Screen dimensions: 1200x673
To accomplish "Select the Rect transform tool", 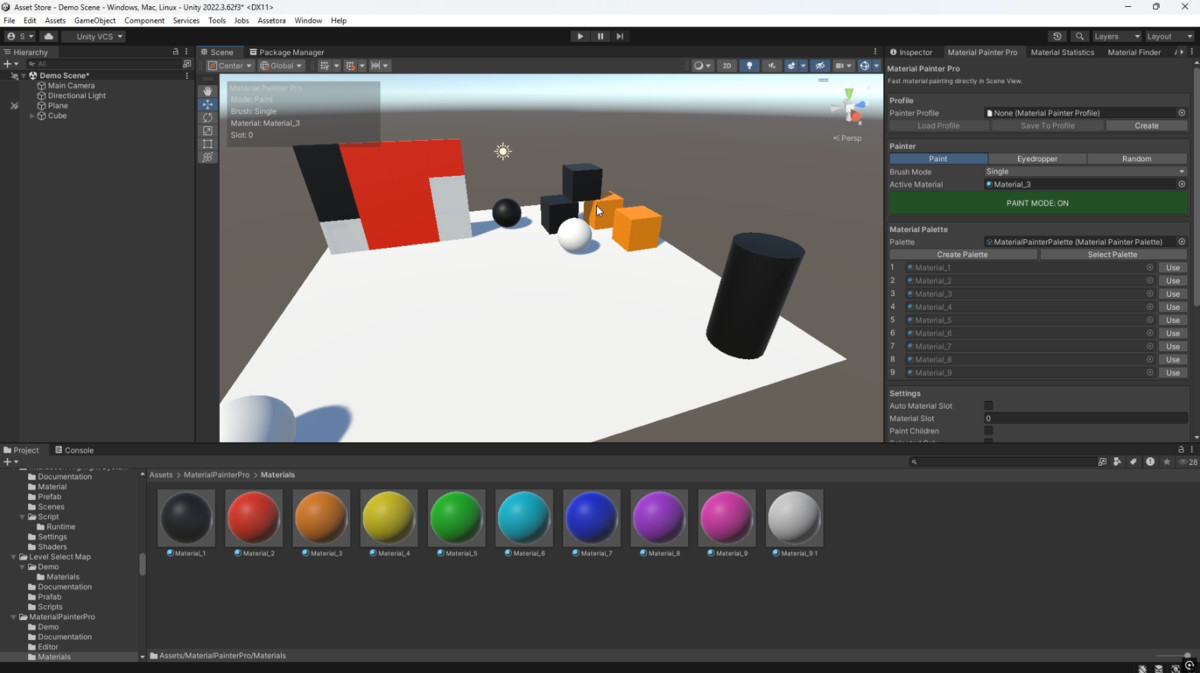I will tap(207, 144).
